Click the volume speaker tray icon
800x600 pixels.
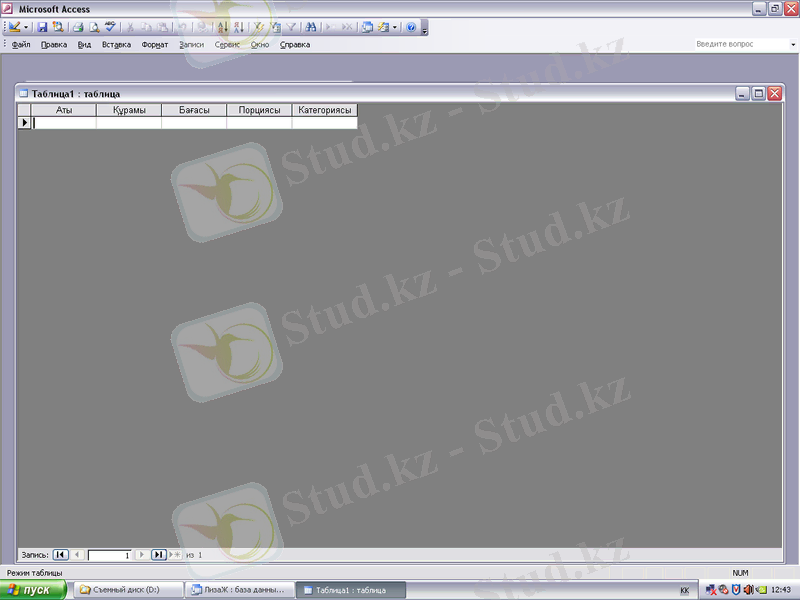tap(748, 590)
